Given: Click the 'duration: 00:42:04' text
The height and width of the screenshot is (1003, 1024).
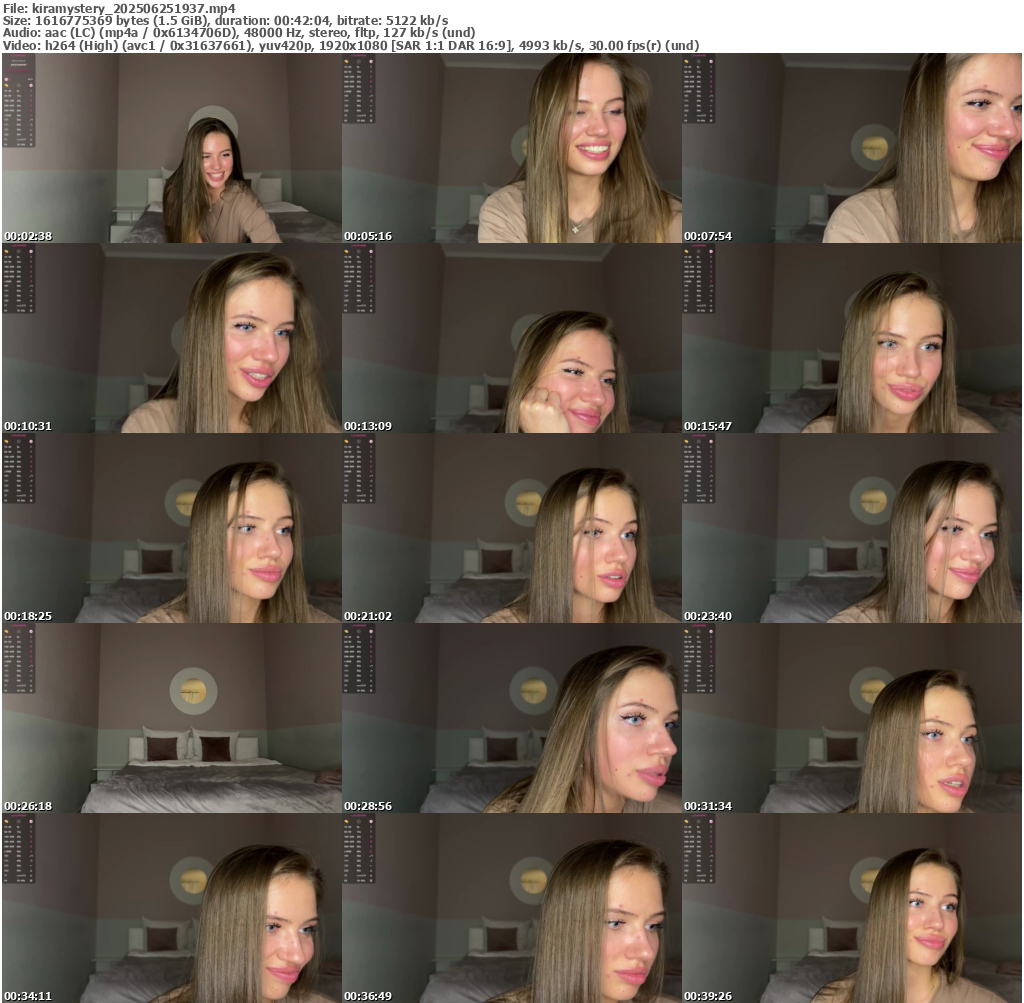Looking at the screenshot, I should coord(276,20).
